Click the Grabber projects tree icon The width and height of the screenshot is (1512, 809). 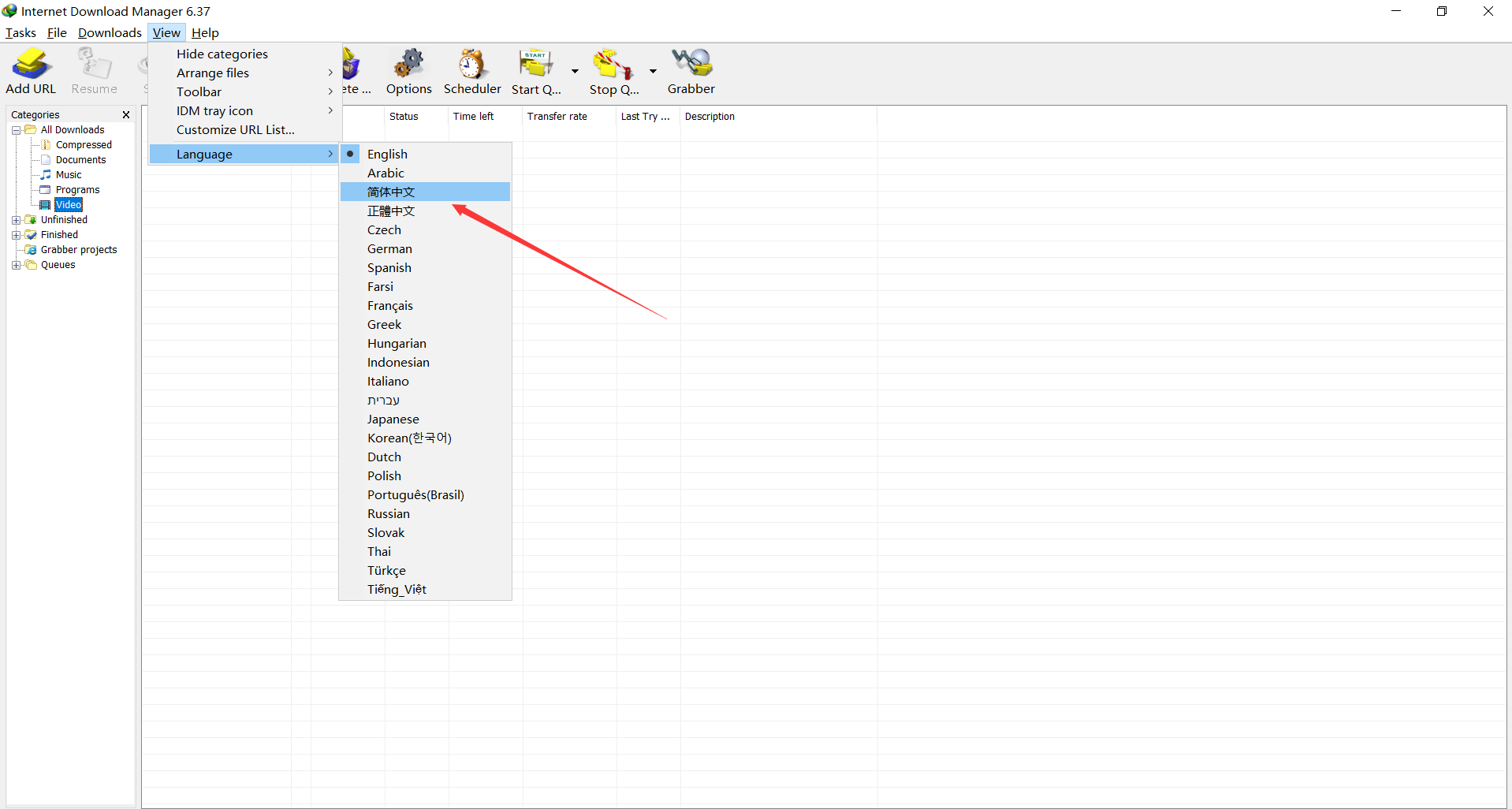(x=31, y=250)
